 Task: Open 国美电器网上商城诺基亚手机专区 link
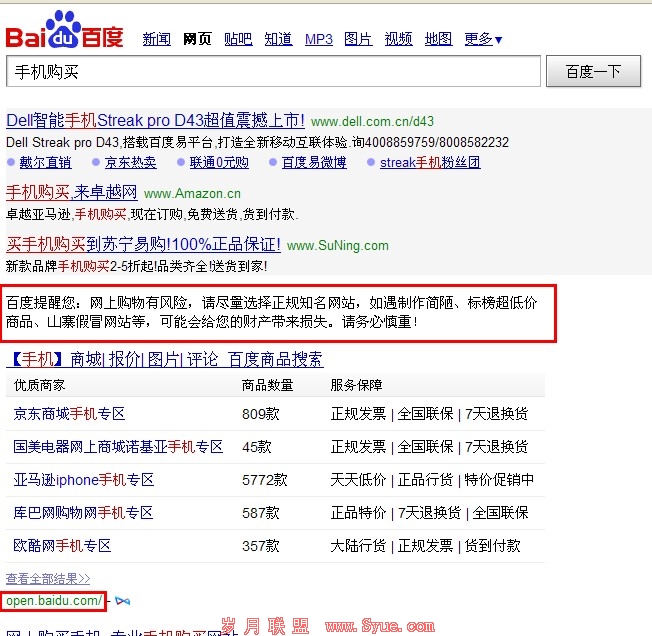tap(118, 447)
